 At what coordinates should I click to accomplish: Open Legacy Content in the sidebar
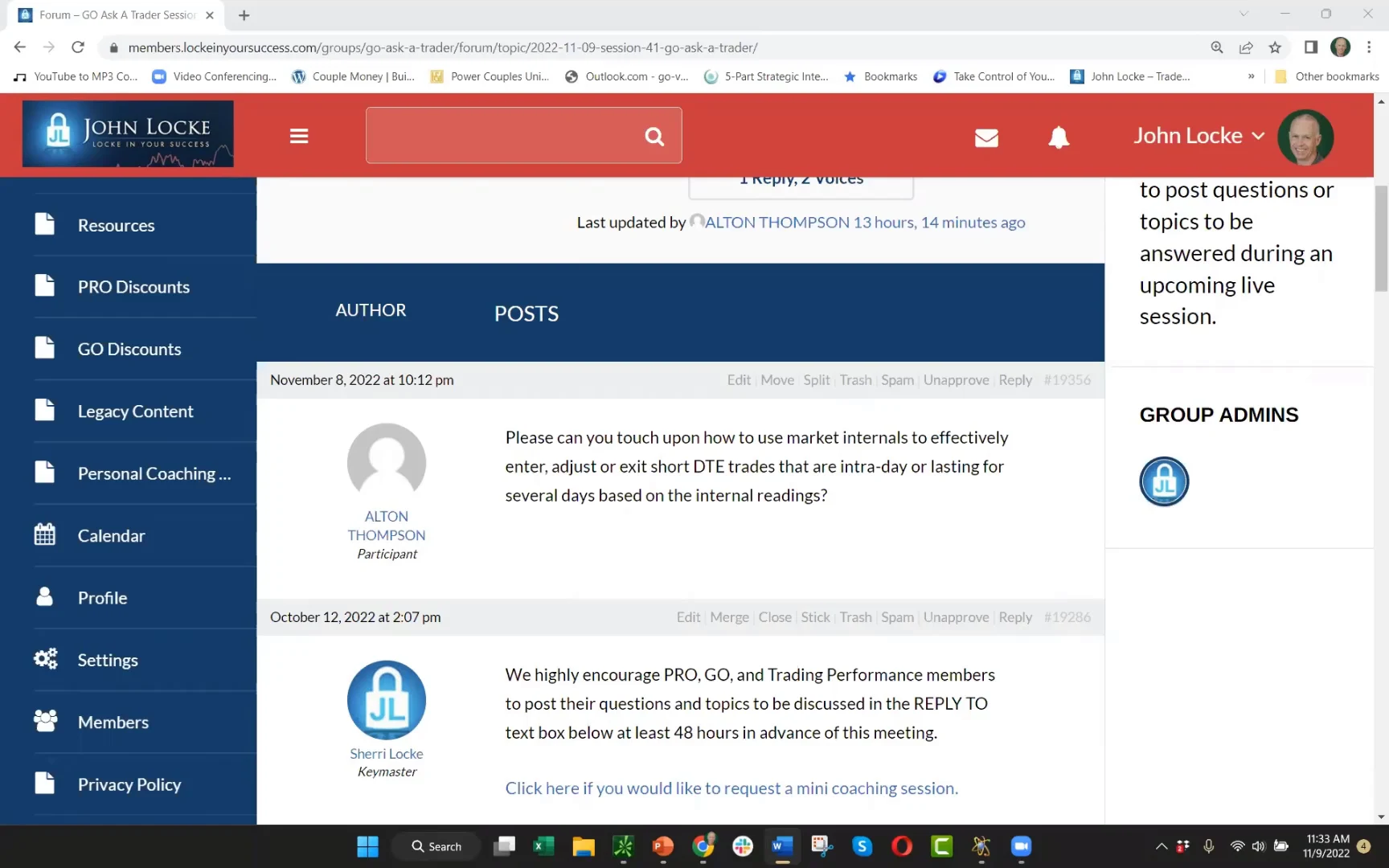click(135, 411)
